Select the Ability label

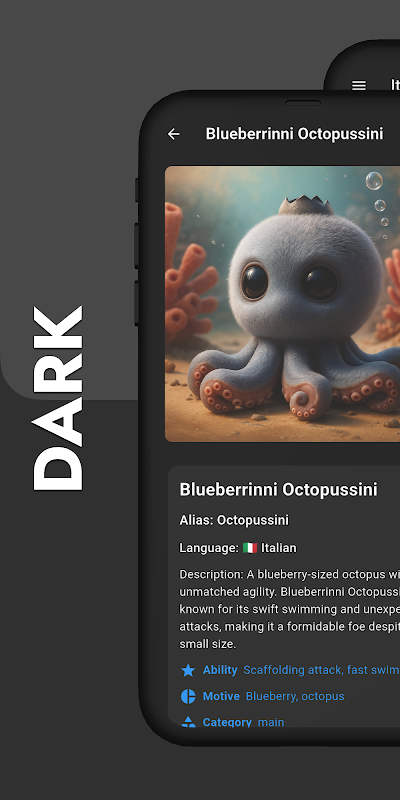tap(220, 670)
